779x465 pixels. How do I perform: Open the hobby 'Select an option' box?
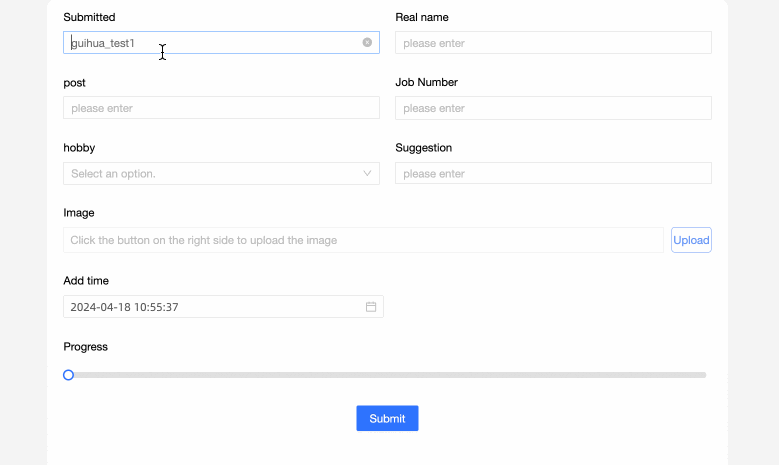coord(210,174)
